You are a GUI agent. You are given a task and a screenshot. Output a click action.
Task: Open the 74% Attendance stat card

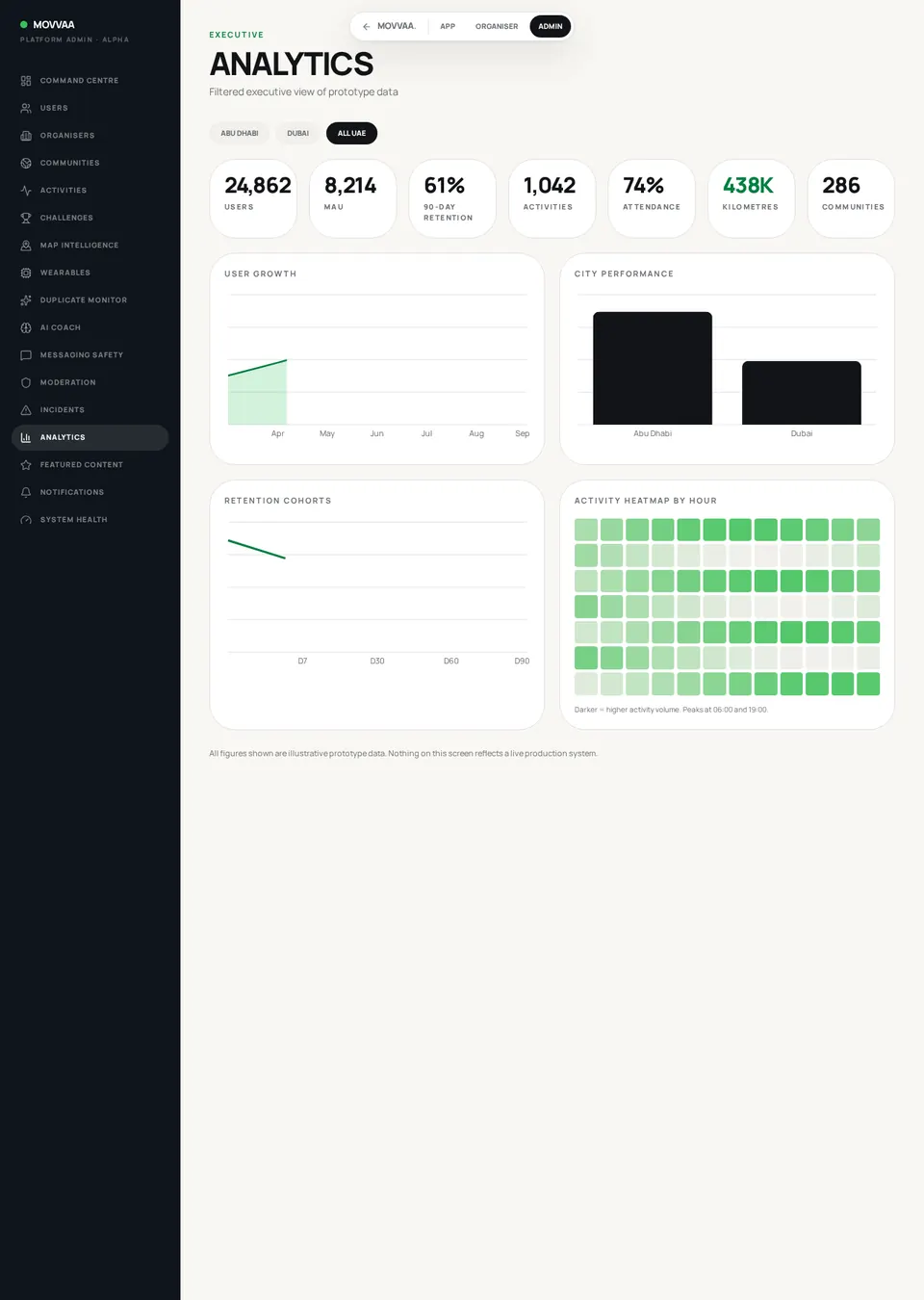pos(652,198)
